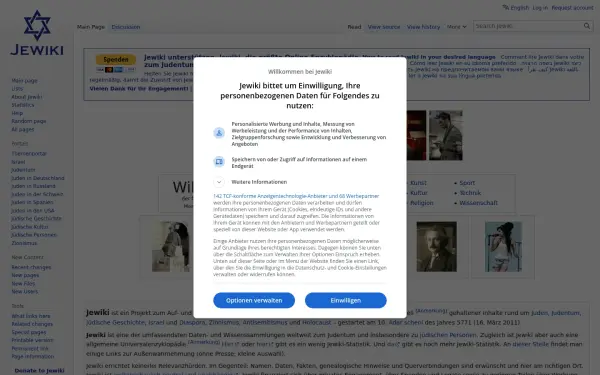Open Juden in Spanien sidebar link
Screen dimensions: 600x375
pyautogui.click(x=32, y=202)
